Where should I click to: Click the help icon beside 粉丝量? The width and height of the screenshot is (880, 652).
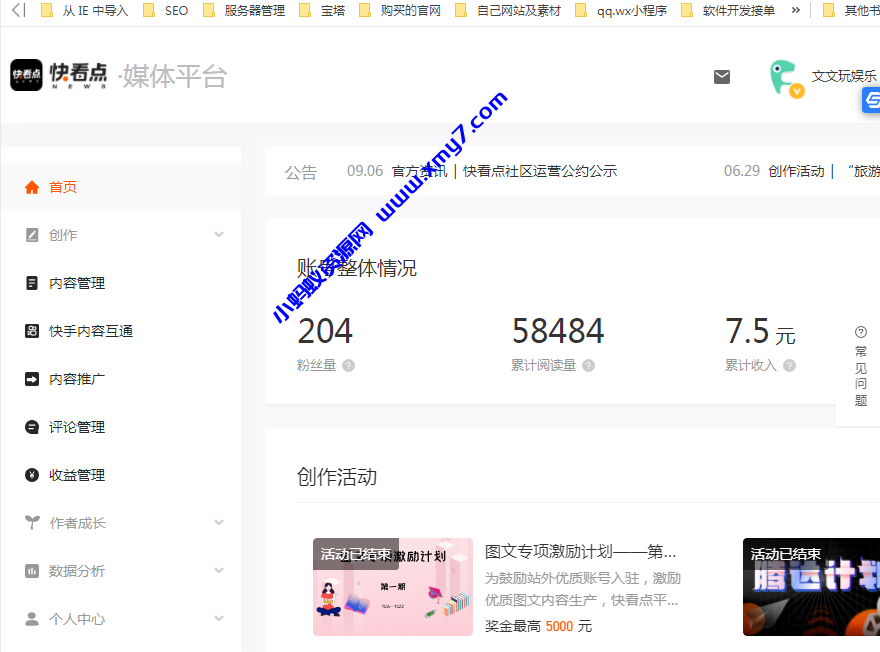(x=348, y=365)
